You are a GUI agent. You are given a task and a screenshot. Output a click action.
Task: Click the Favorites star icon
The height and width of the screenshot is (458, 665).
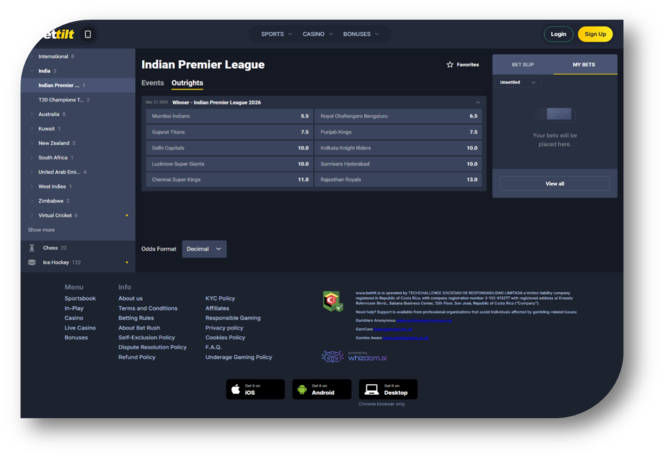pyautogui.click(x=450, y=64)
